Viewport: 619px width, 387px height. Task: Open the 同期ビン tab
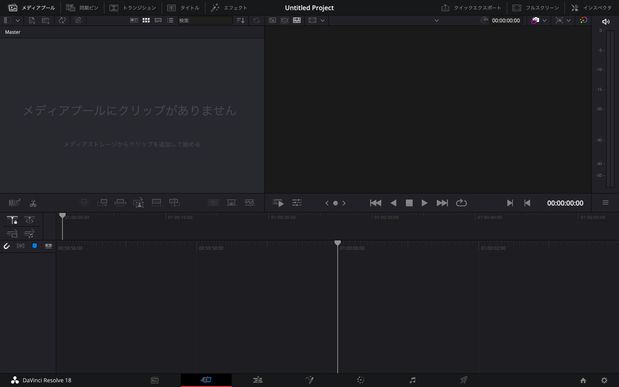[82, 8]
